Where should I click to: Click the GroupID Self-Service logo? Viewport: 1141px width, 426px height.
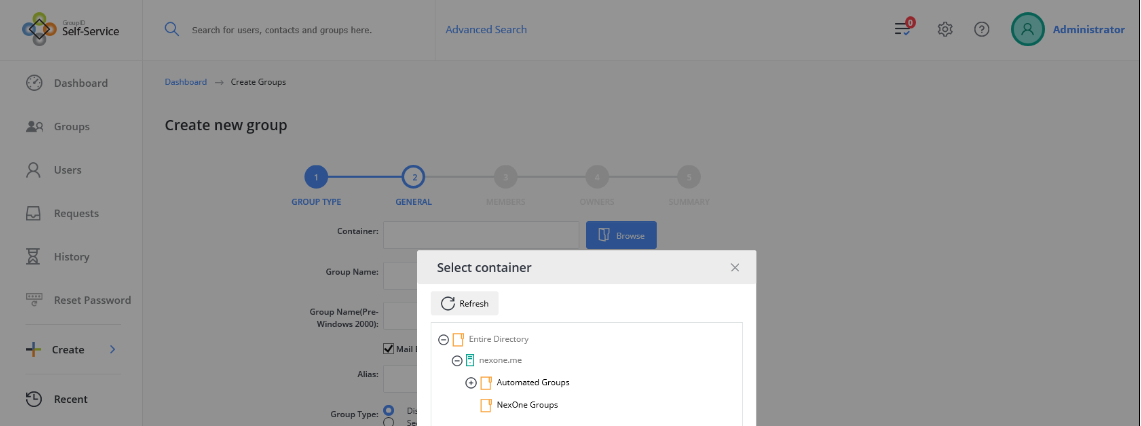71,29
